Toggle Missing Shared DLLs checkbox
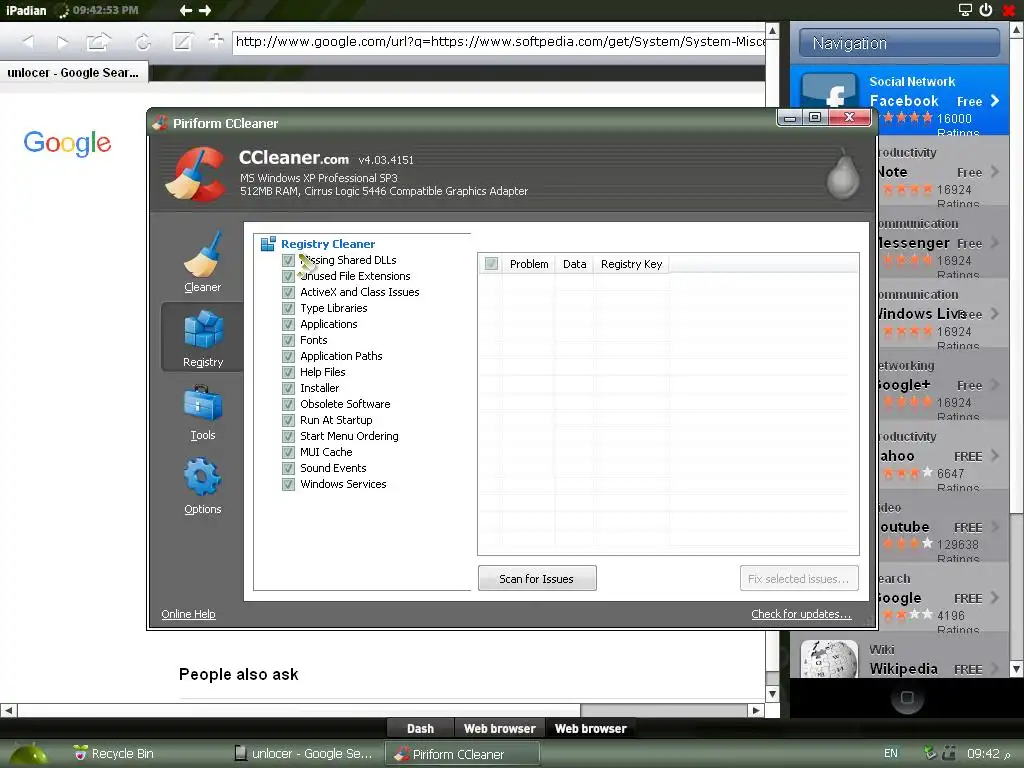 click(288, 260)
